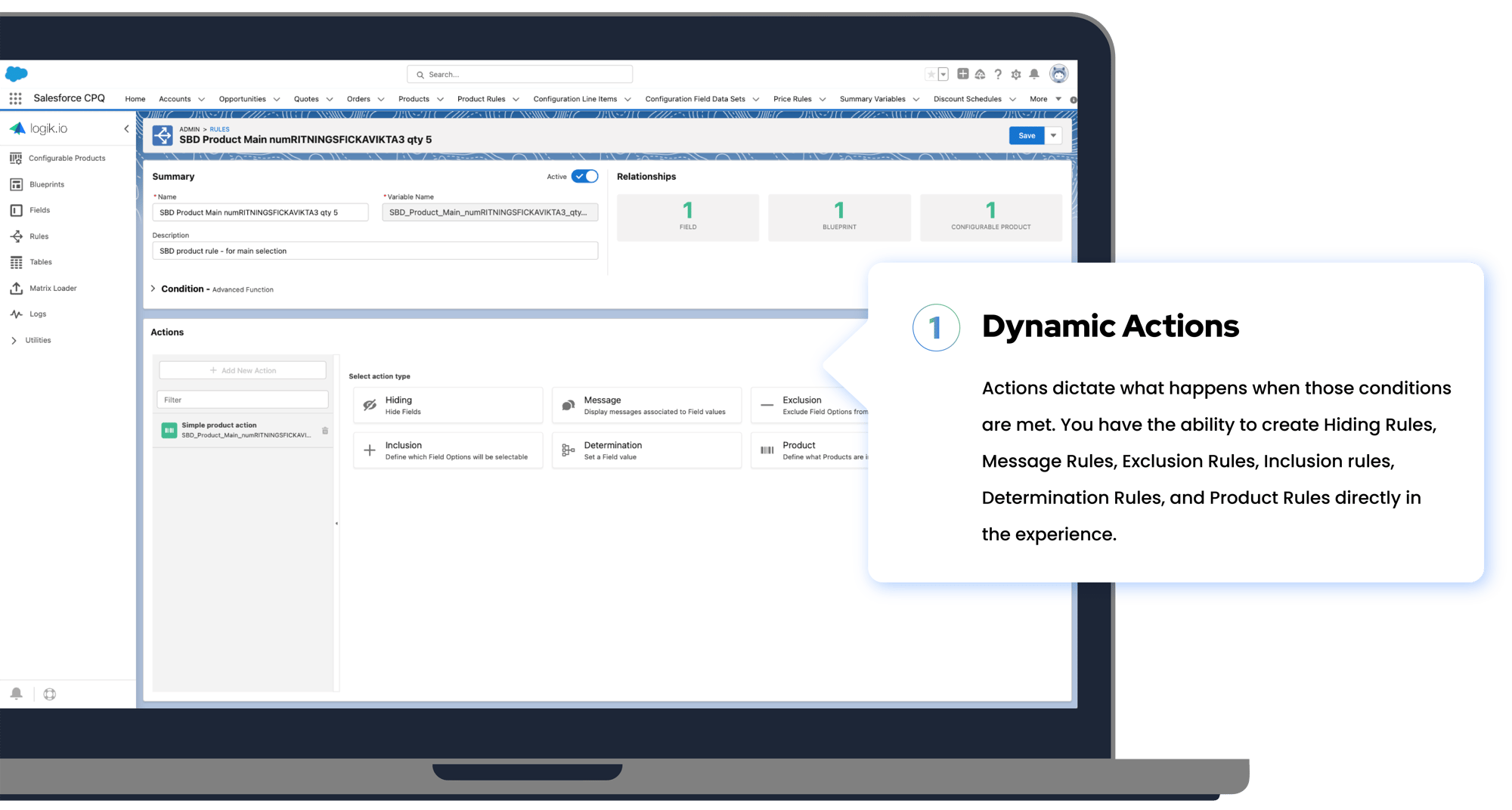The image size is (1512, 810).
Task: Open the Configuration Field Data Sets tab
Action: click(x=695, y=99)
